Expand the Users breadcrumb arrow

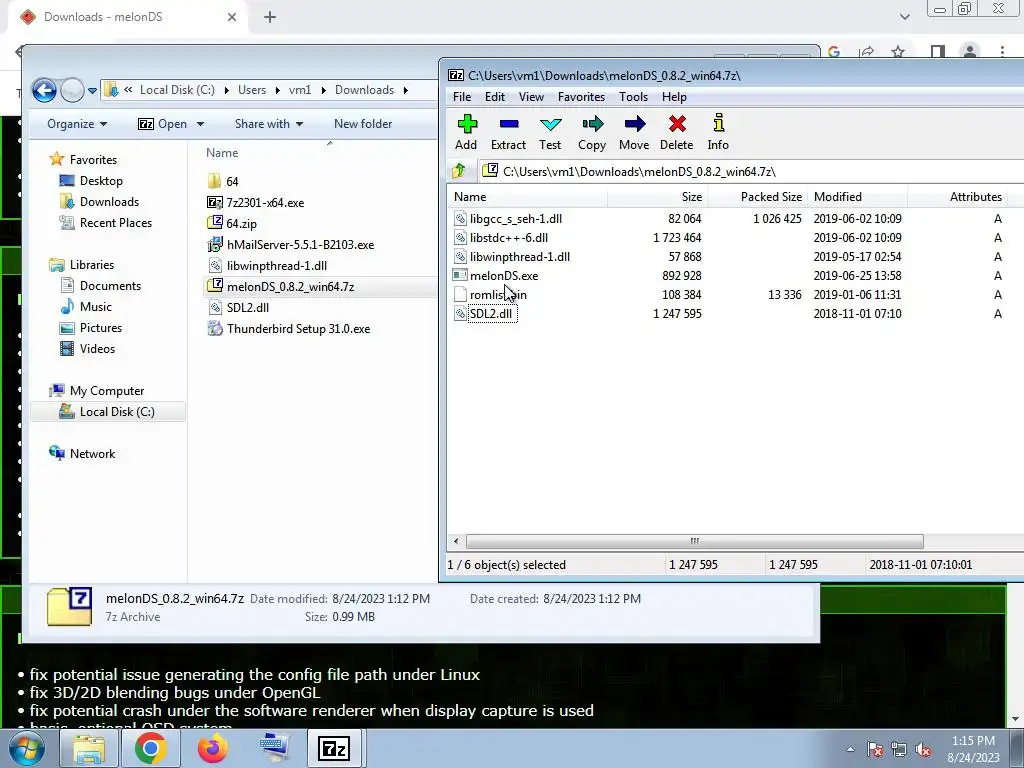coord(277,90)
